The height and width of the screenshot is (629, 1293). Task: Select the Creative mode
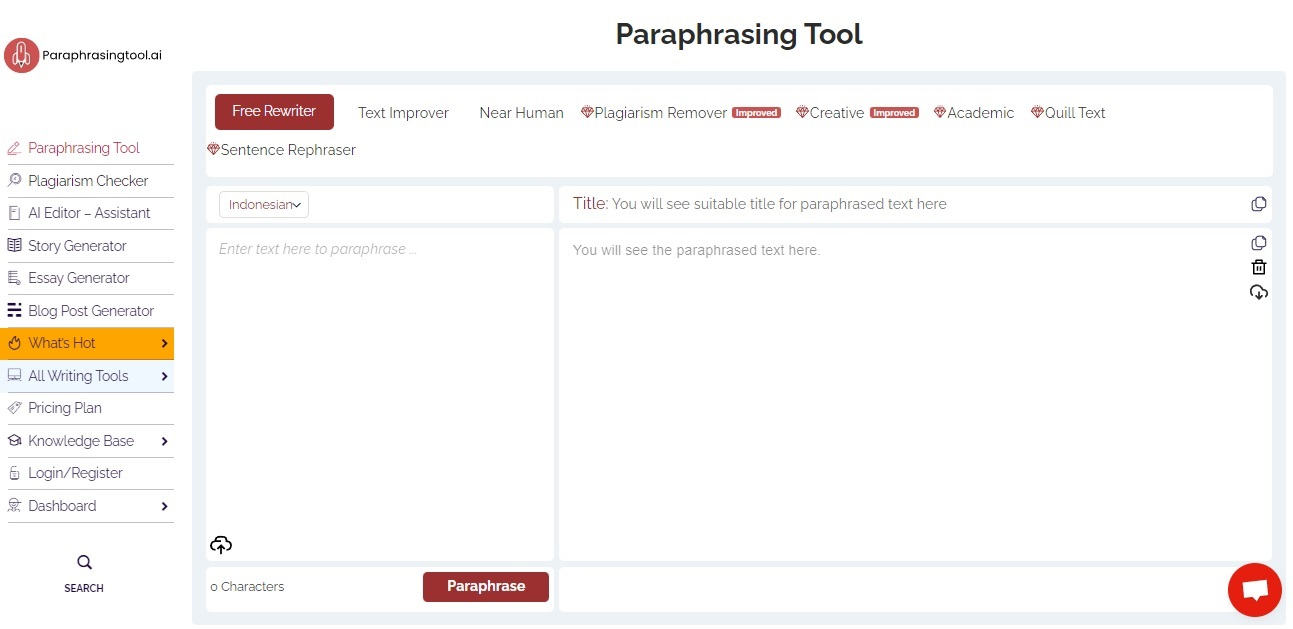tap(837, 113)
